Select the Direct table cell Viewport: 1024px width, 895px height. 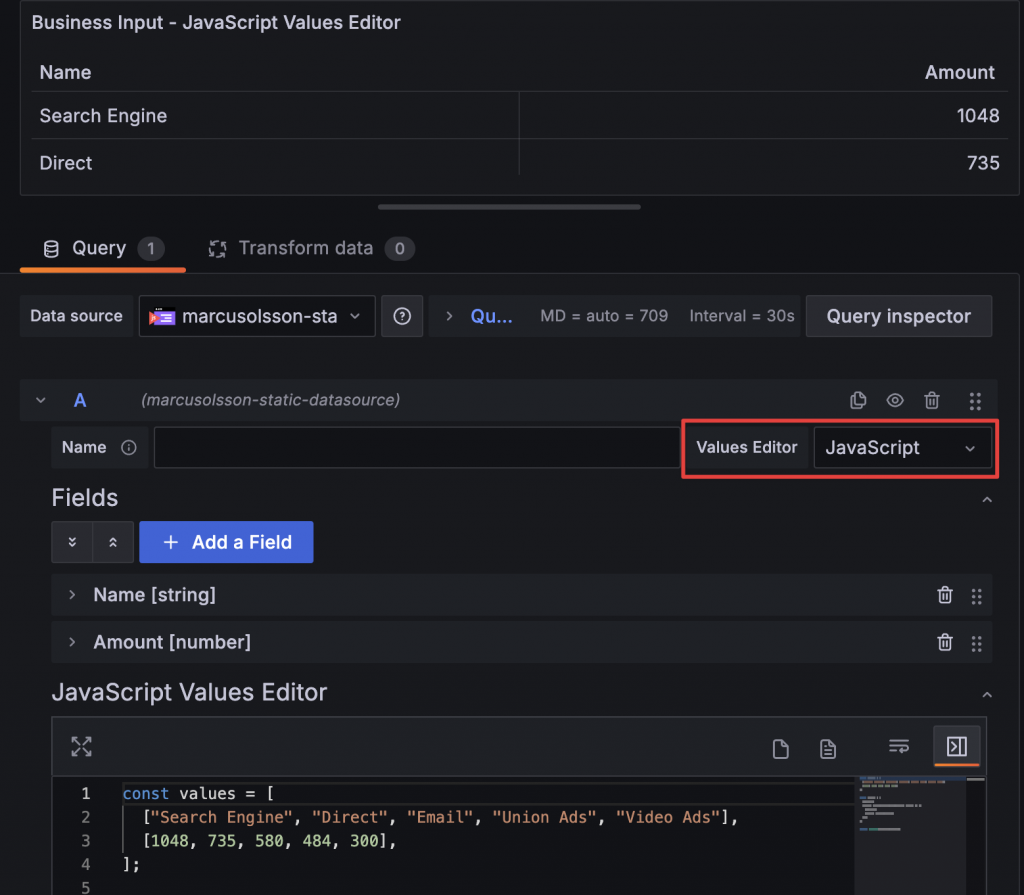click(275, 163)
